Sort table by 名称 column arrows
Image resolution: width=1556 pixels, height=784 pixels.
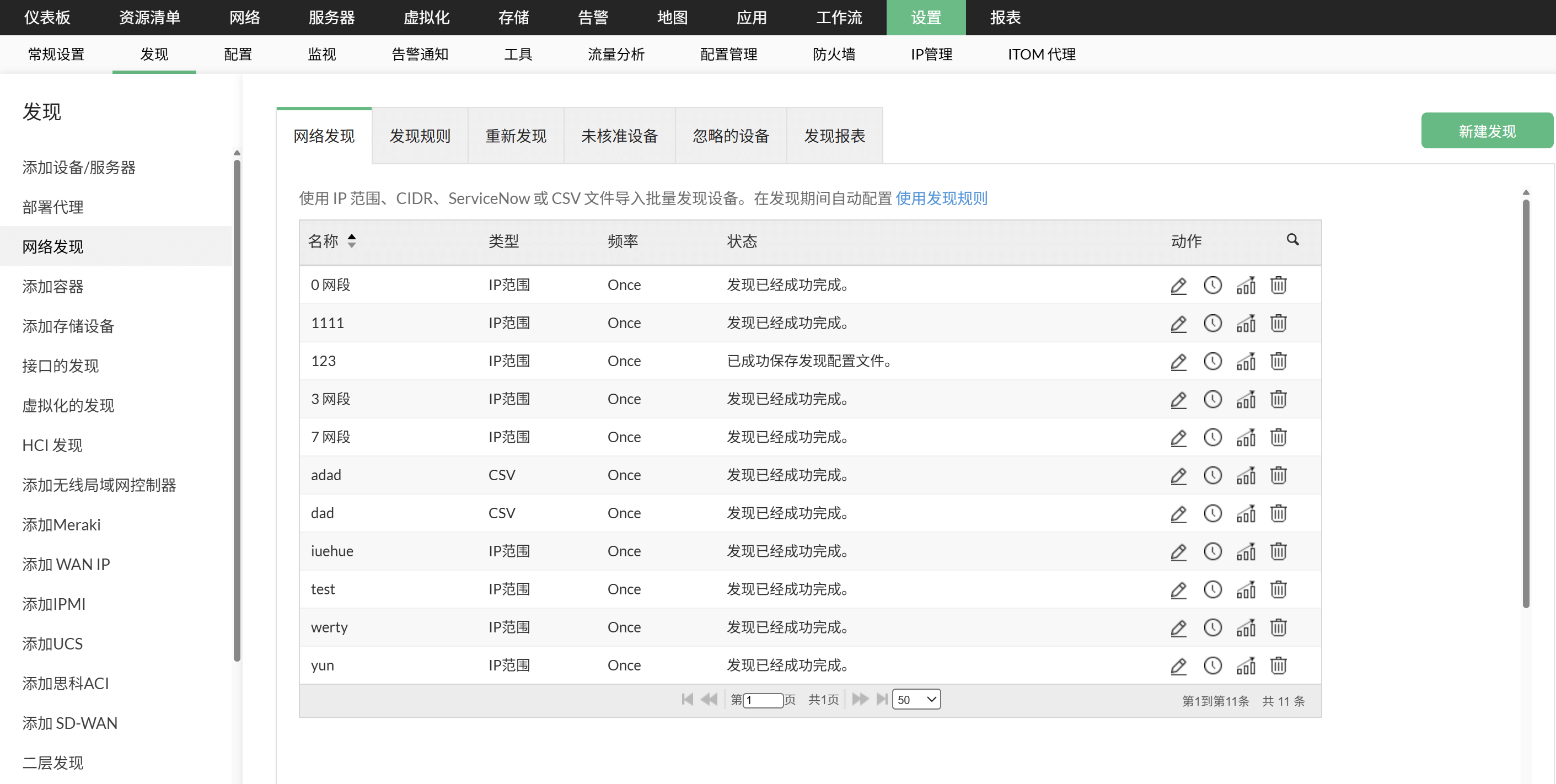[352, 241]
